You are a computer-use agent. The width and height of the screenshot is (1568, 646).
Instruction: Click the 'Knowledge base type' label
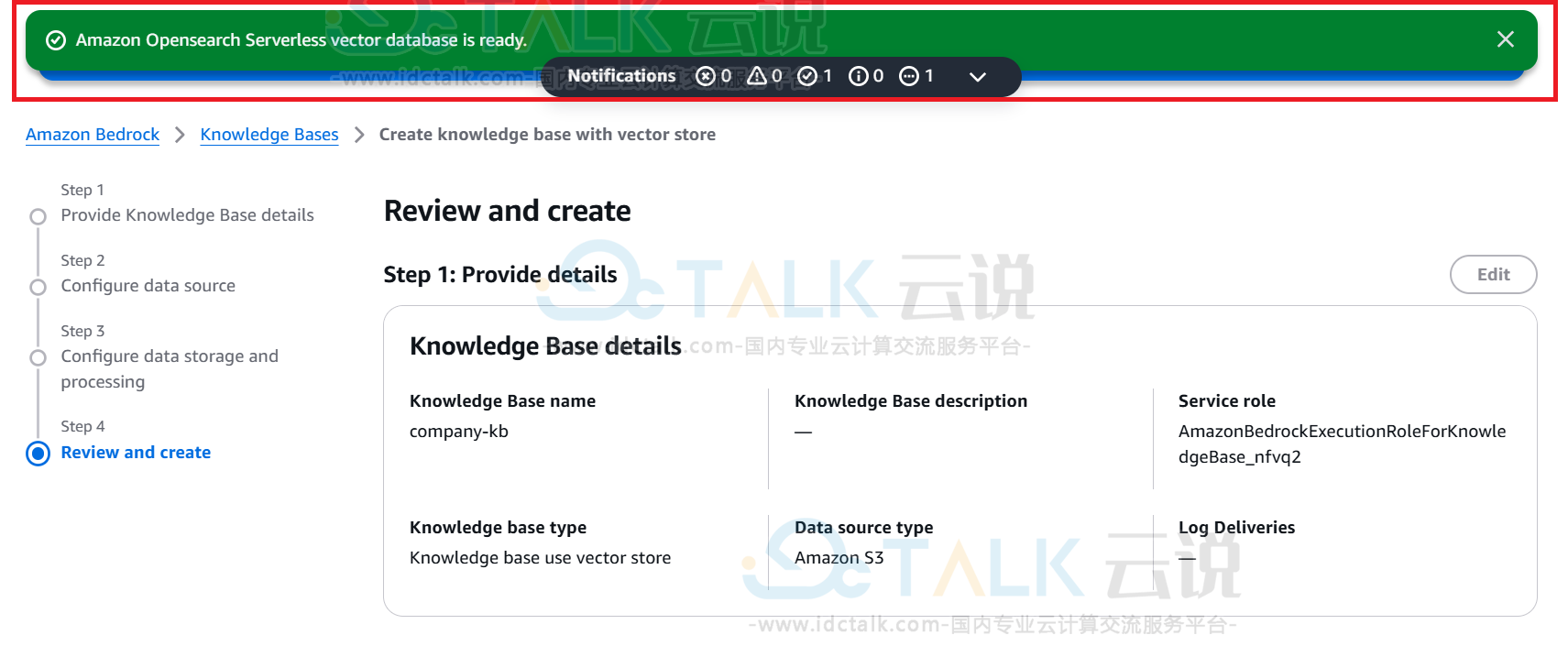click(x=498, y=528)
